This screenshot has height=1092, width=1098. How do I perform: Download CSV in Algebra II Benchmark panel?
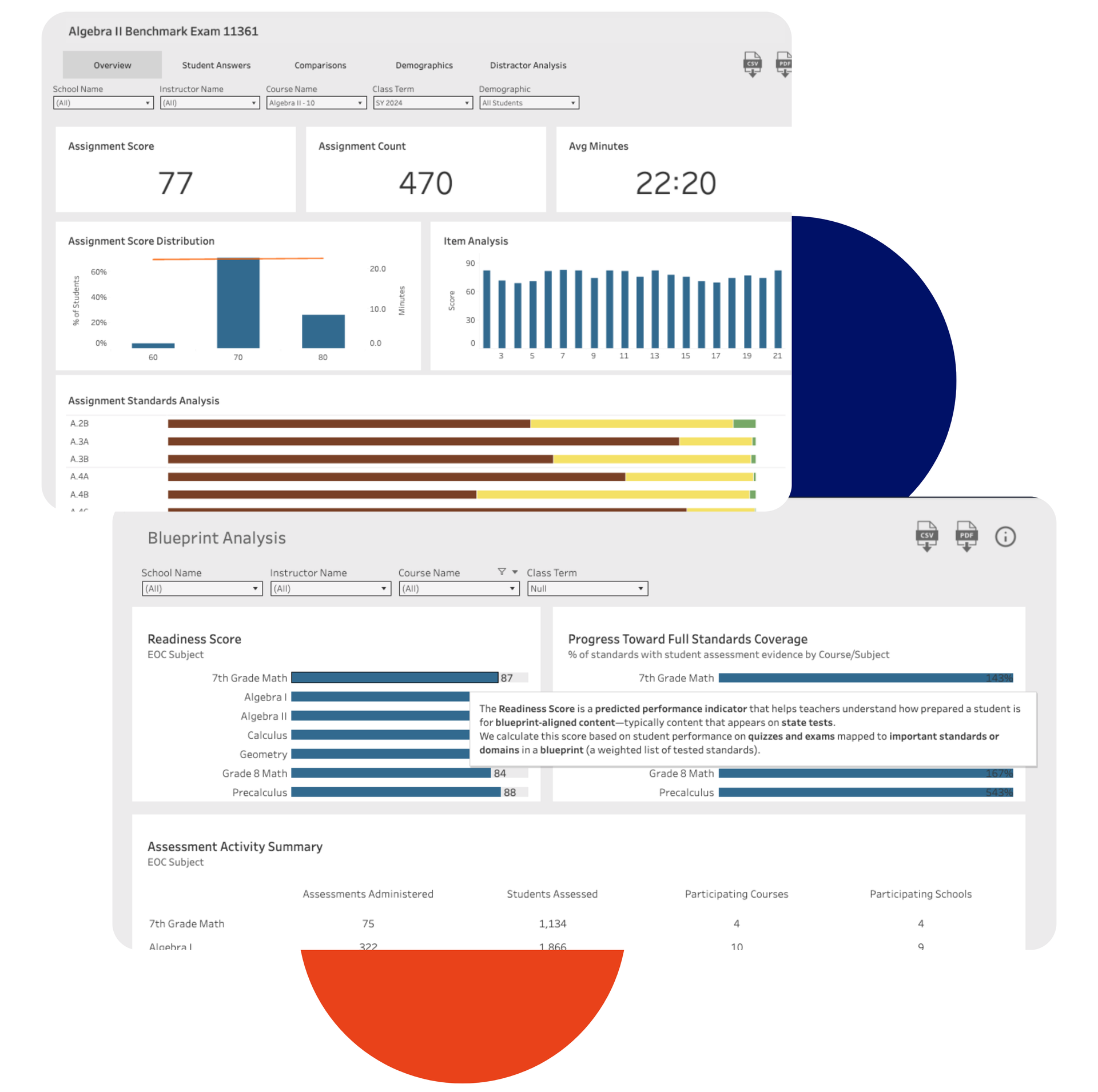pyautogui.click(x=751, y=64)
